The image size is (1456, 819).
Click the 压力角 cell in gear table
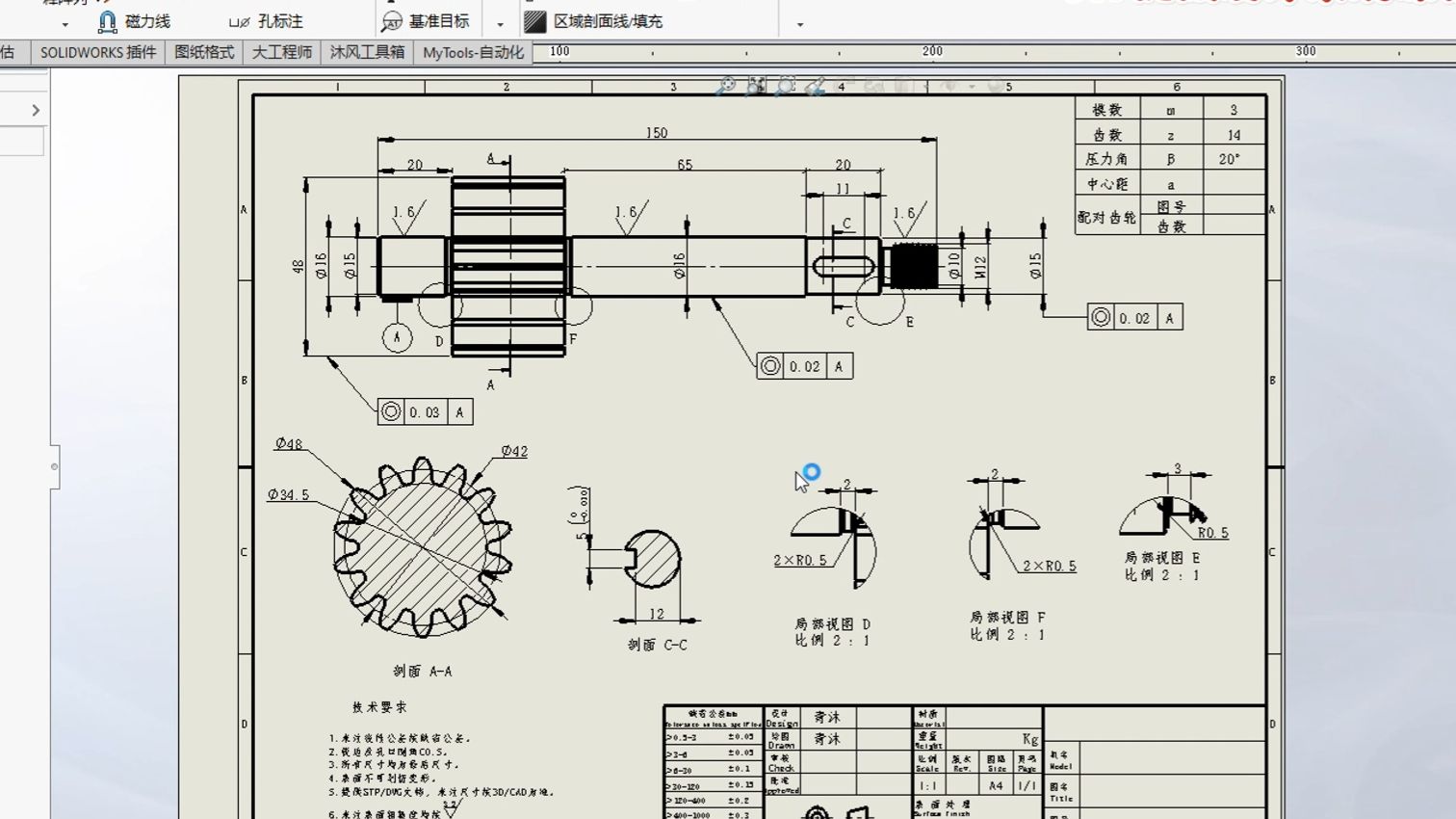(1107, 159)
